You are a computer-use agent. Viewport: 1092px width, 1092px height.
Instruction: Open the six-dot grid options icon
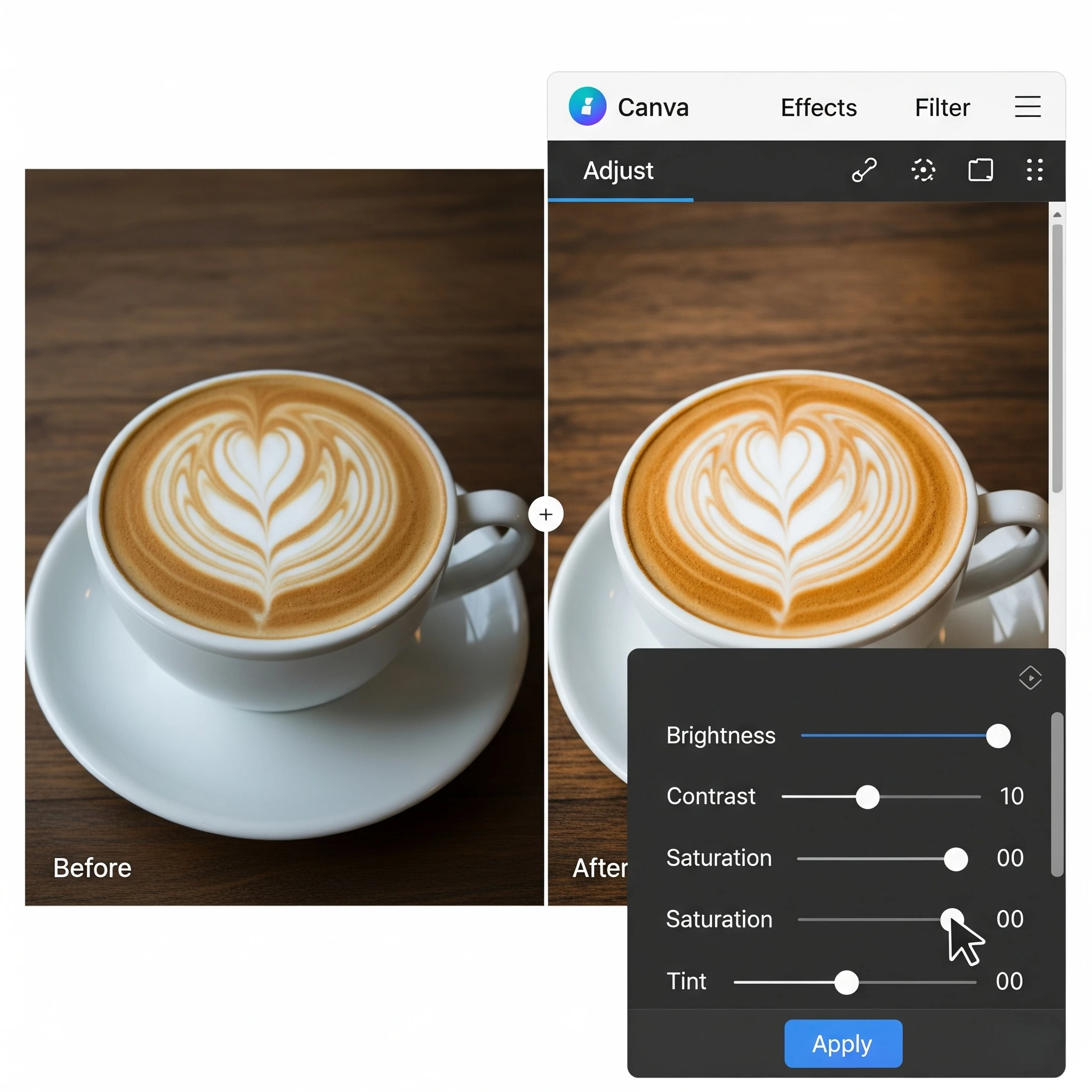1034,170
